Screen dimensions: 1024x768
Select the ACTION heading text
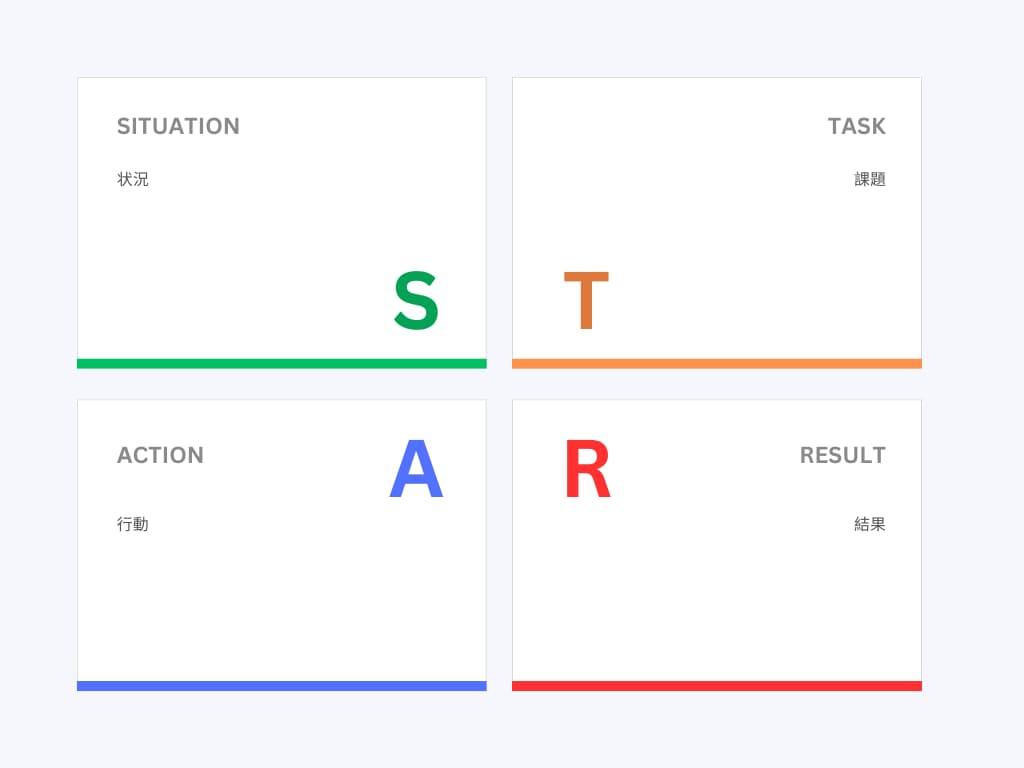tap(160, 455)
